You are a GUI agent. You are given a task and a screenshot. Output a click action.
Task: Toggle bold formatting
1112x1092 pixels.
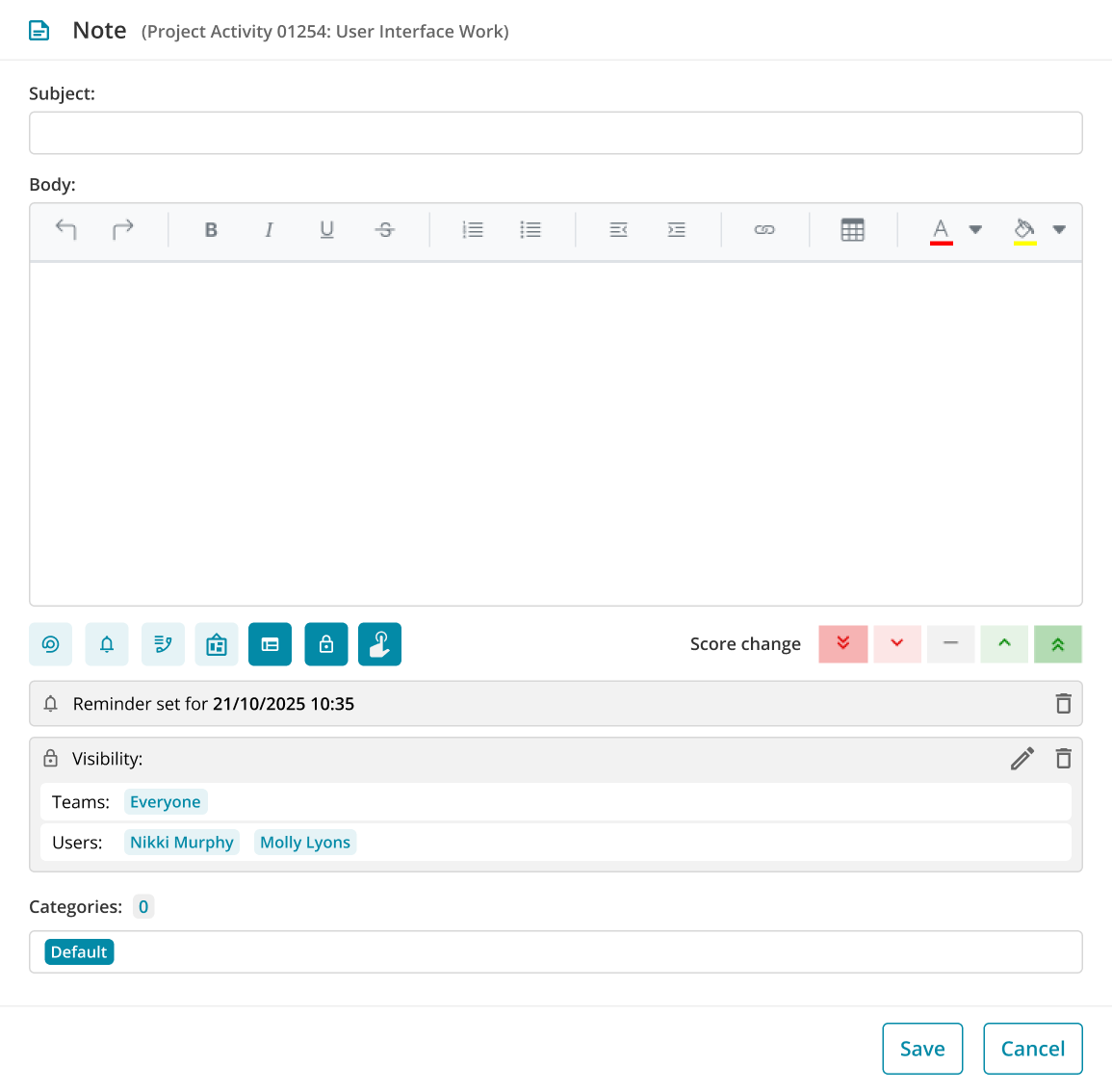point(211,229)
